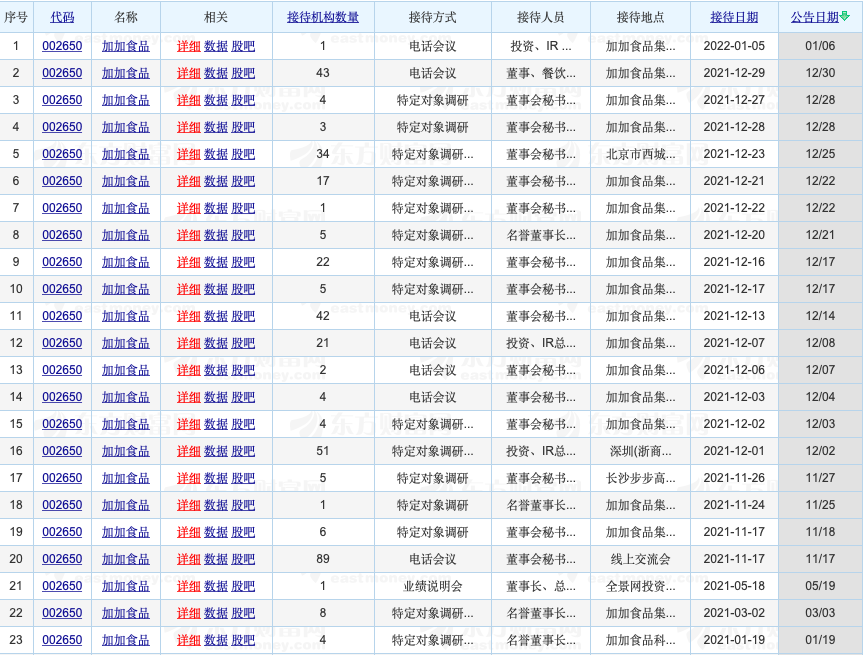The width and height of the screenshot is (865, 655).
Task: Open 详细 link in row 20
Action: tap(188, 559)
